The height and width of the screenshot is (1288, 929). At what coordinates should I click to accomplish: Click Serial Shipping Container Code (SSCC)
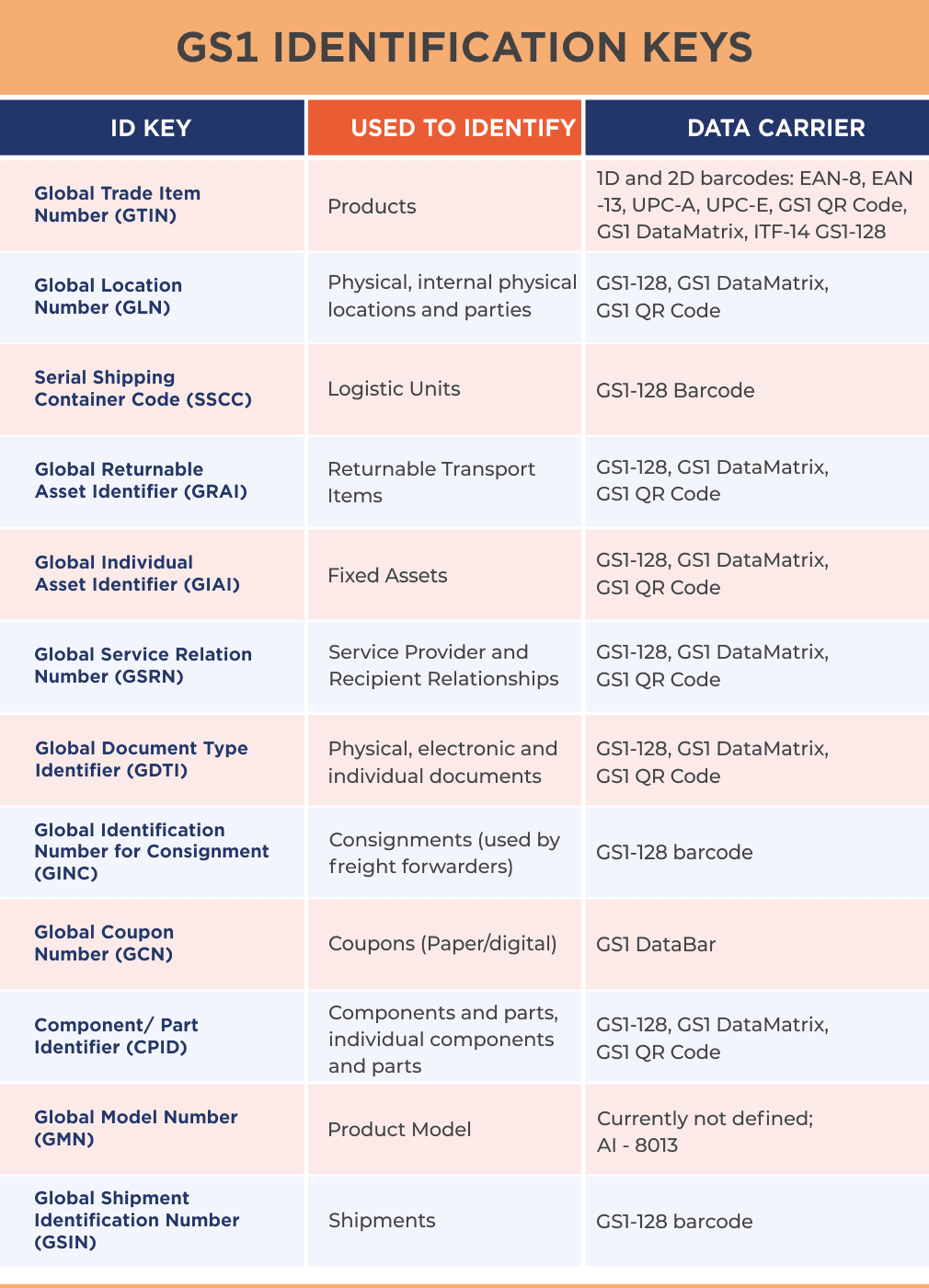[x=143, y=388]
